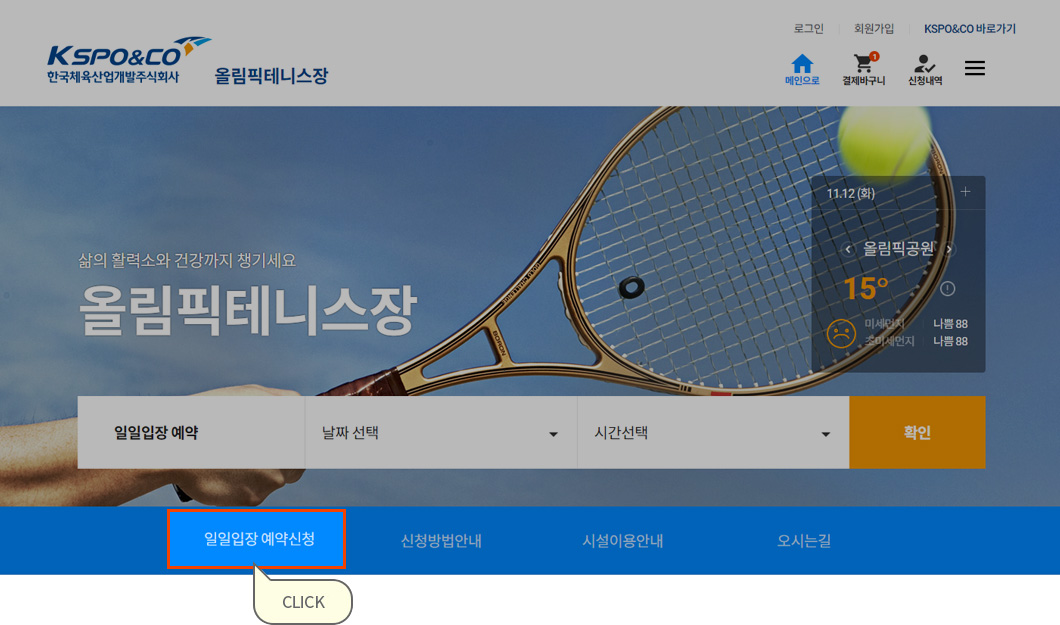This screenshot has width=1060, height=625.
Task: Open the 오시는길 directions tab
Action: pos(804,541)
